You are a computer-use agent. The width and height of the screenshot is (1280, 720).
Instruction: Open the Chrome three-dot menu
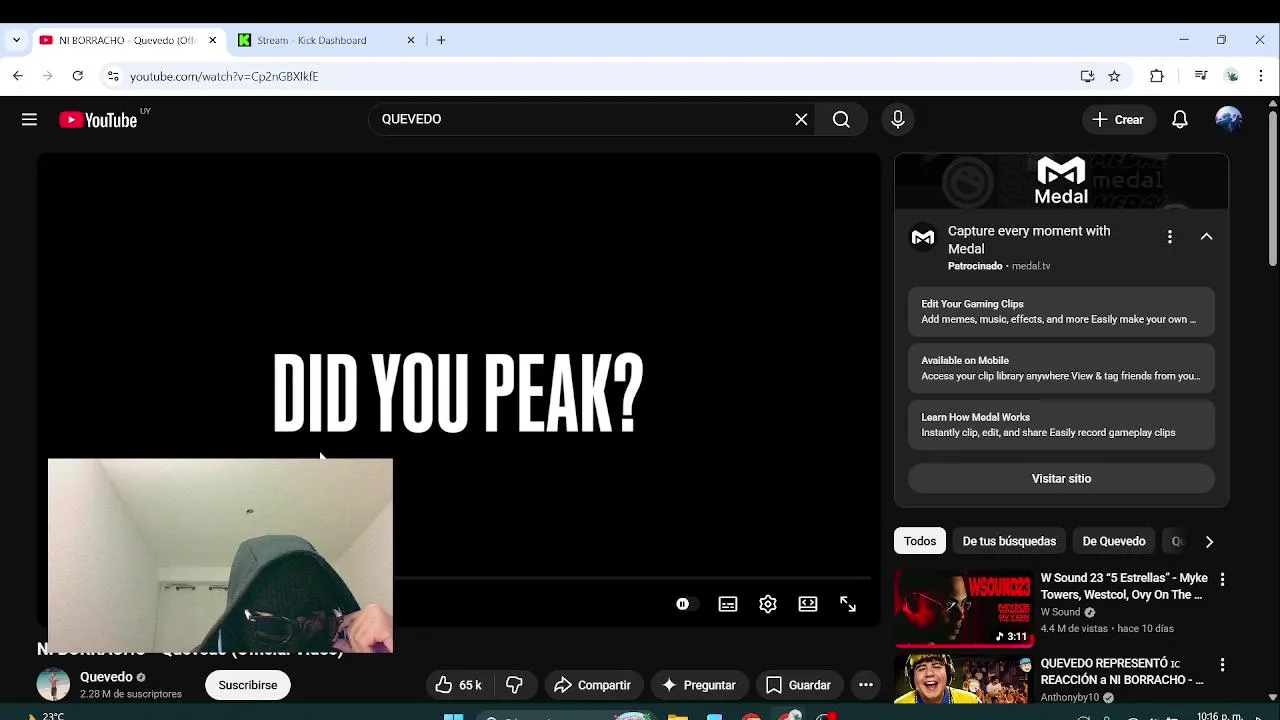pos(1261,76)
